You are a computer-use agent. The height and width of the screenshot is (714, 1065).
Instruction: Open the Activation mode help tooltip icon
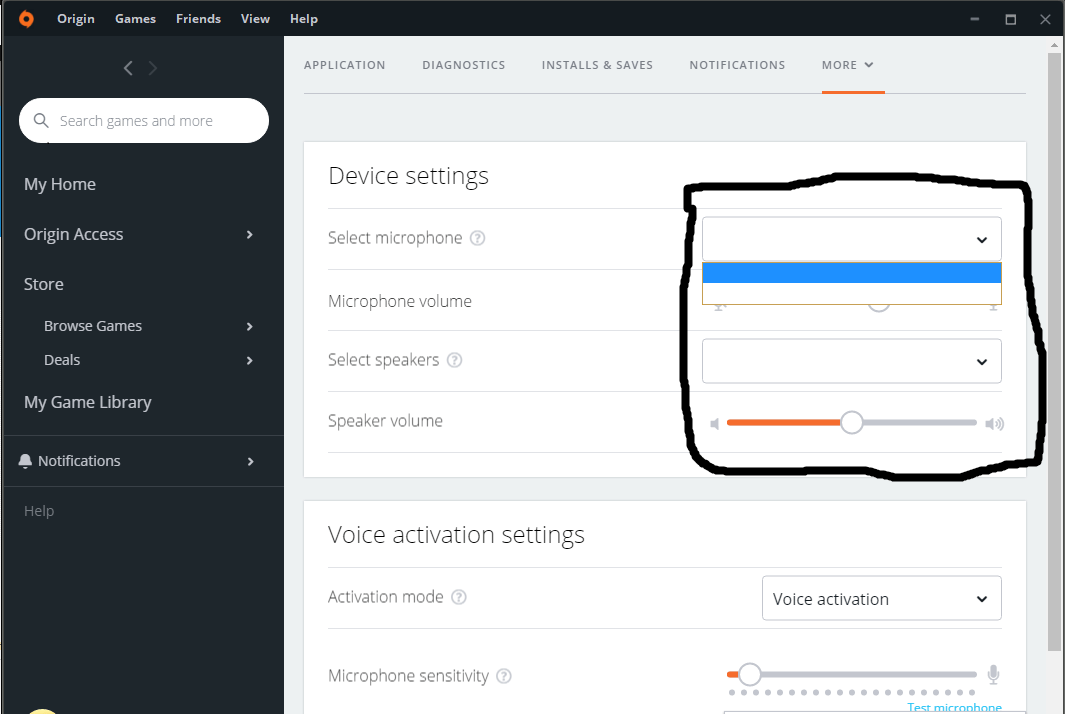pyautogui.click(x=458, y=596)
